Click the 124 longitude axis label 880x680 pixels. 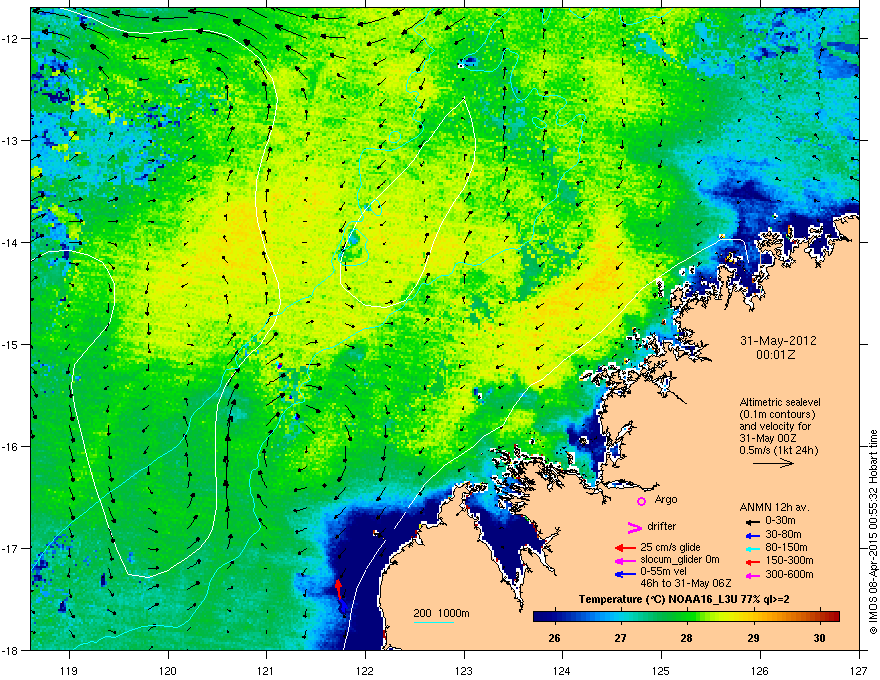[562, 670]
